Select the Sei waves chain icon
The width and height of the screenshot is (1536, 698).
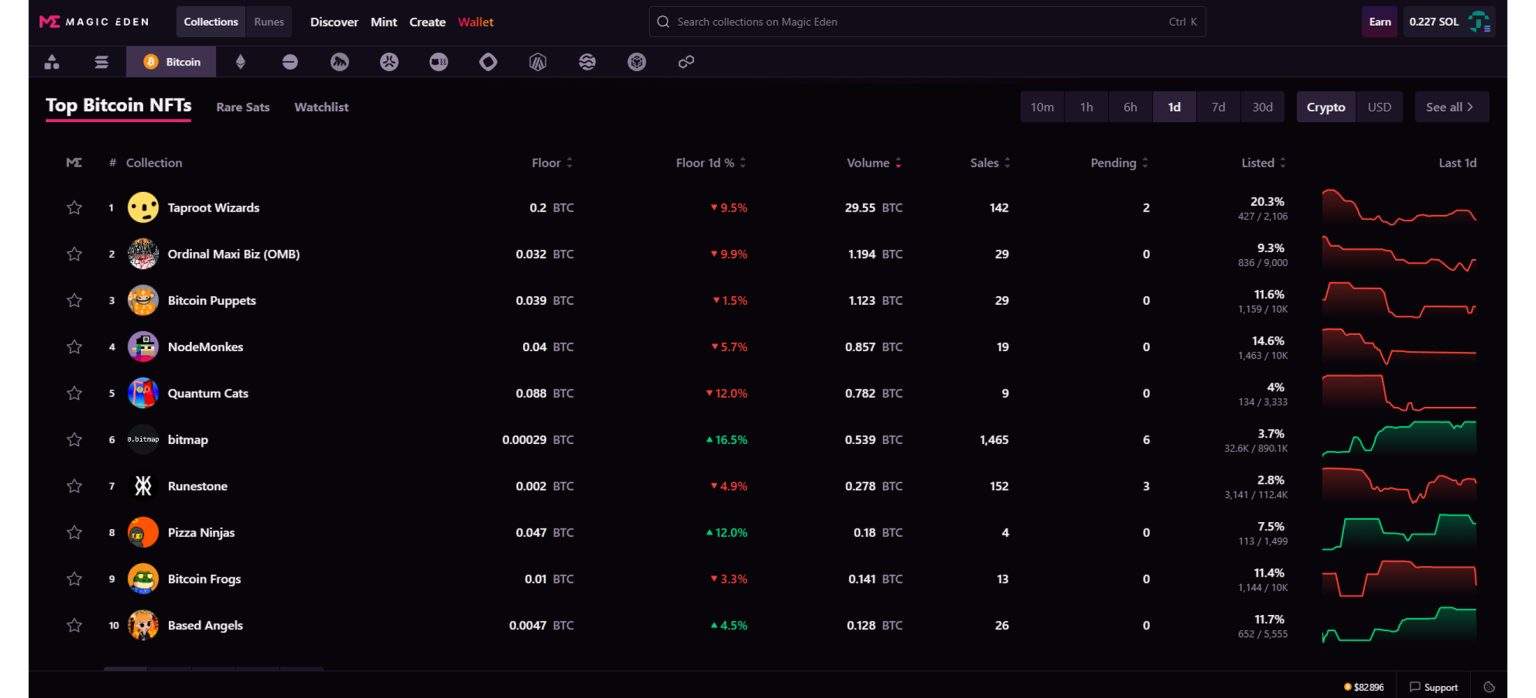[x=587, y=62]
